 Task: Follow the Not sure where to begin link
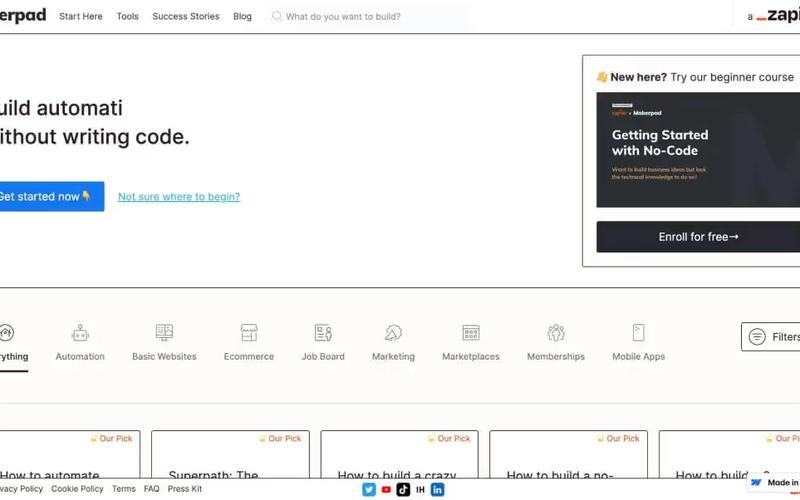point(179,197)
